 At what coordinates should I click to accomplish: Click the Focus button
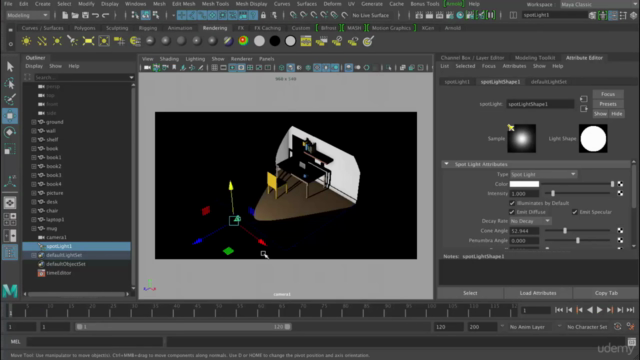coord(608,94)
